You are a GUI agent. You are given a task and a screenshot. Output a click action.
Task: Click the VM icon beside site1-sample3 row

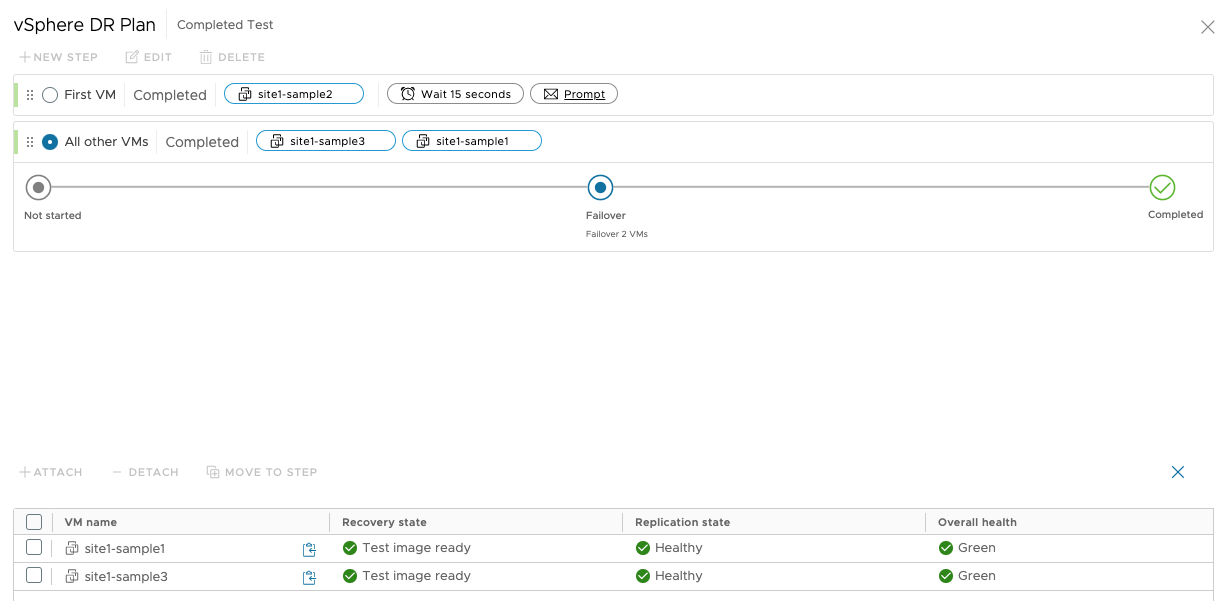72,576
